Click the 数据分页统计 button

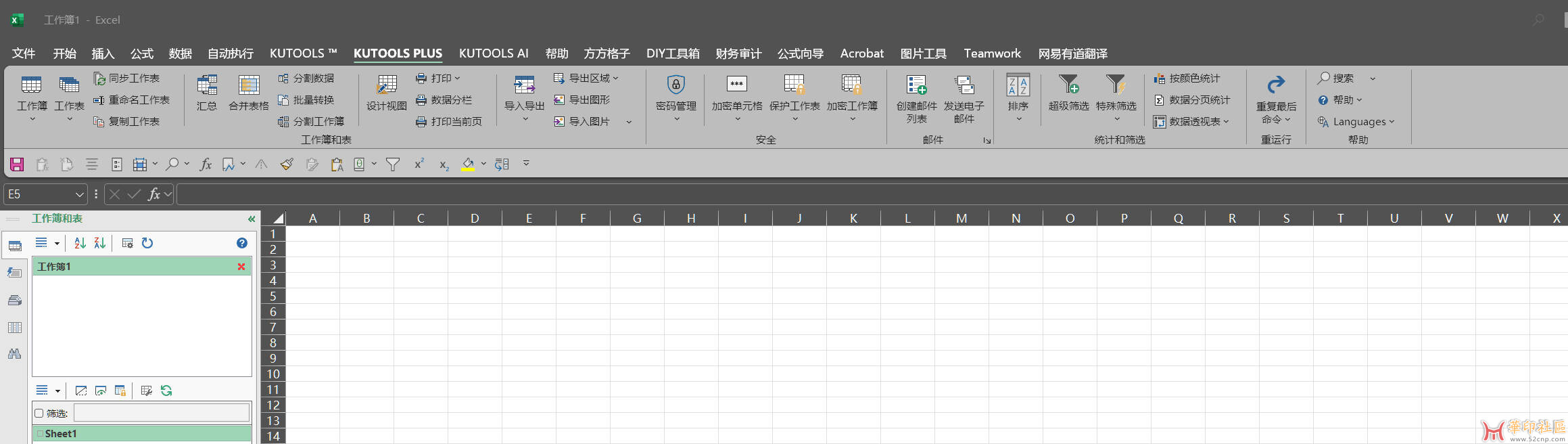coord(1192,100)
